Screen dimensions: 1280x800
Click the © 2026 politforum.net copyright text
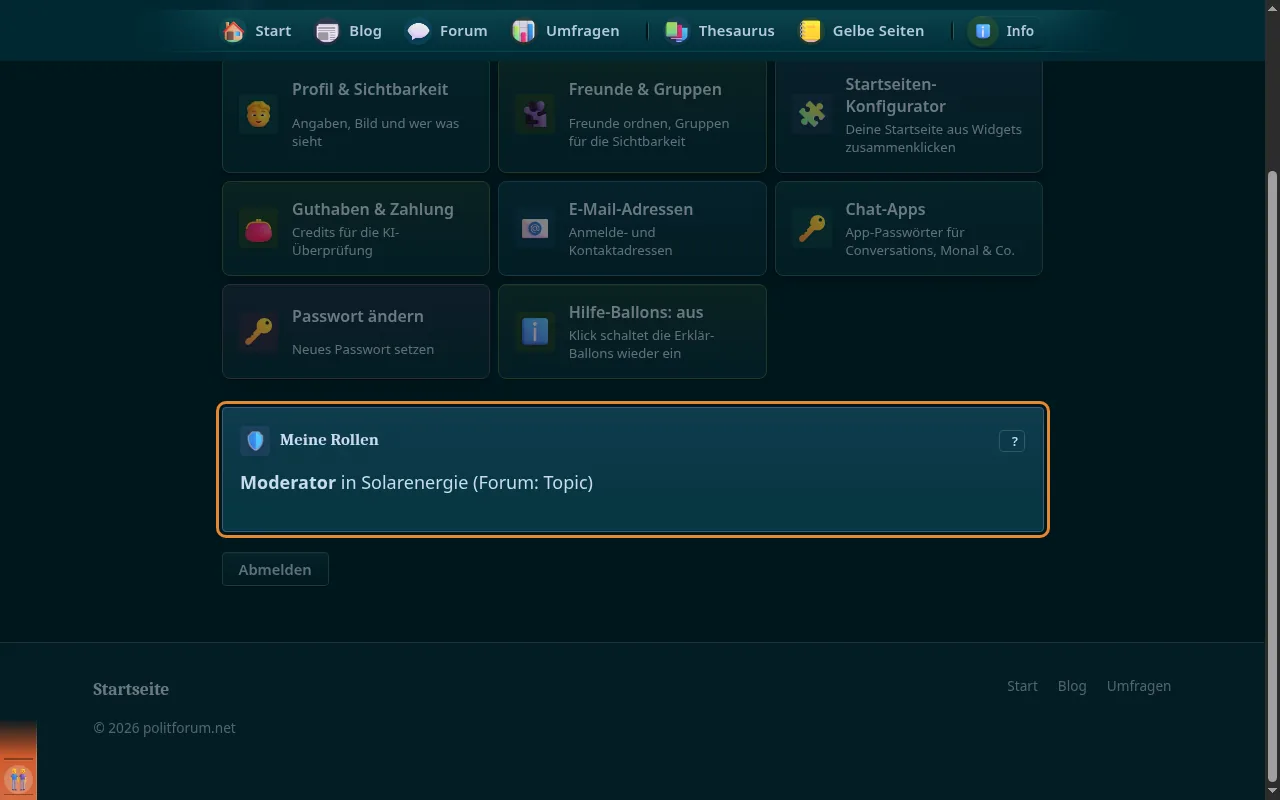165,728
